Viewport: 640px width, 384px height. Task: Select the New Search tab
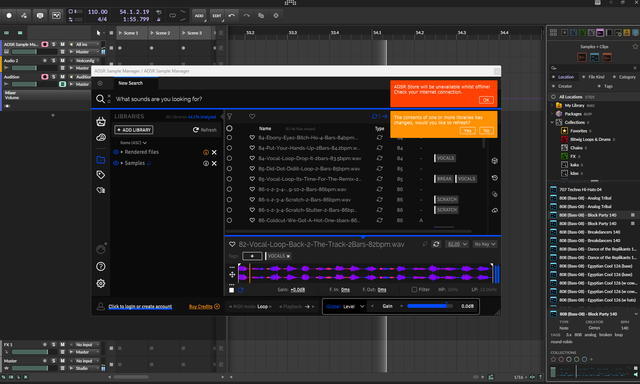[x=130, y=83]
